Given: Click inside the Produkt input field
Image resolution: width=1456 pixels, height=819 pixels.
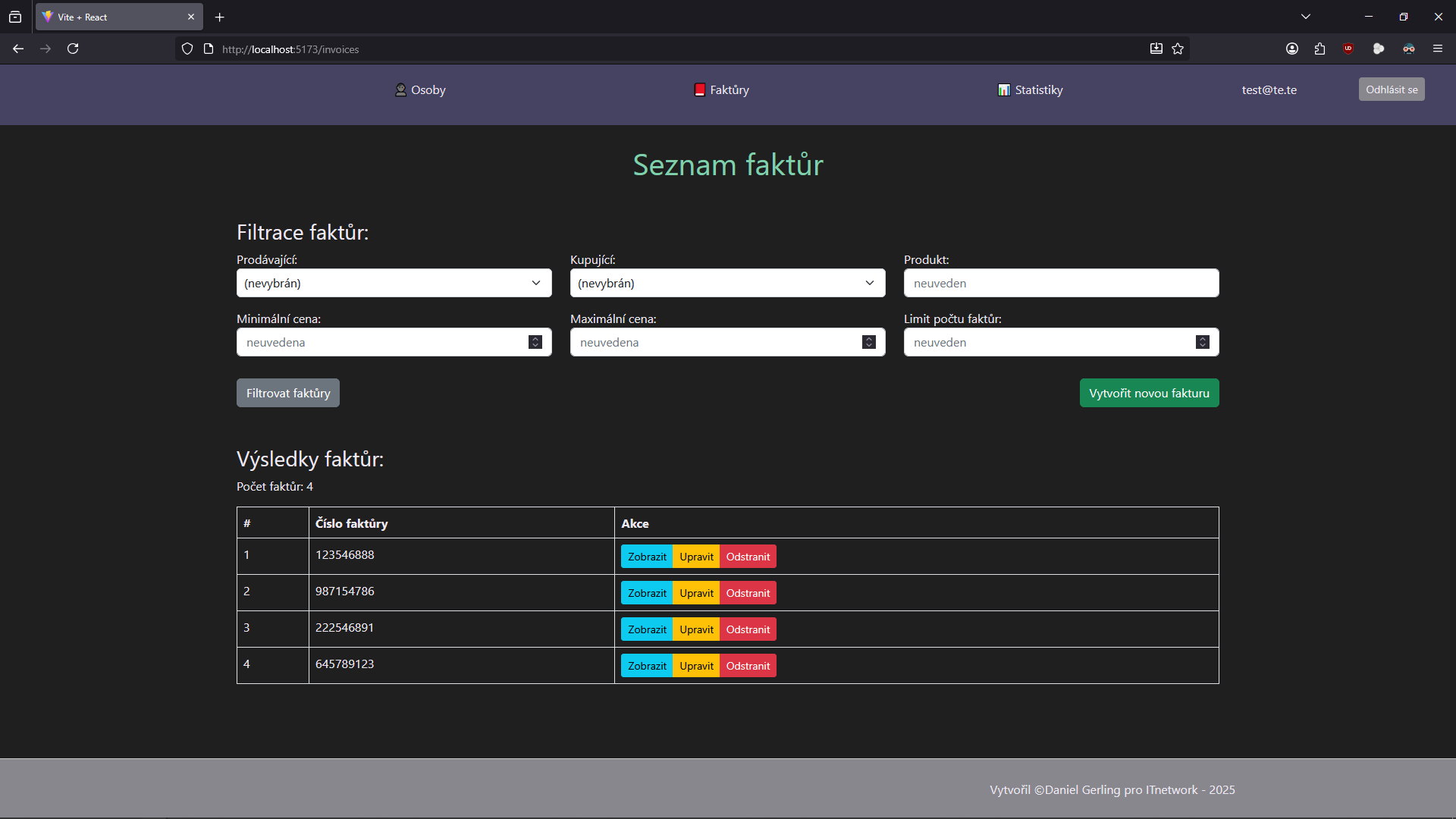Looking at the screenshot, I should click(x=1061, y=283).
